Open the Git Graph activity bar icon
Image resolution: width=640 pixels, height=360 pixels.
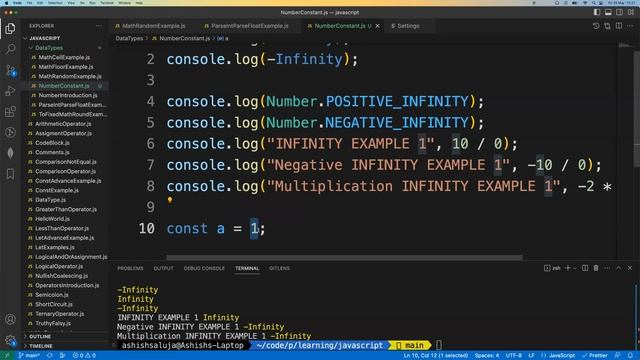click(x=10, y=132)
